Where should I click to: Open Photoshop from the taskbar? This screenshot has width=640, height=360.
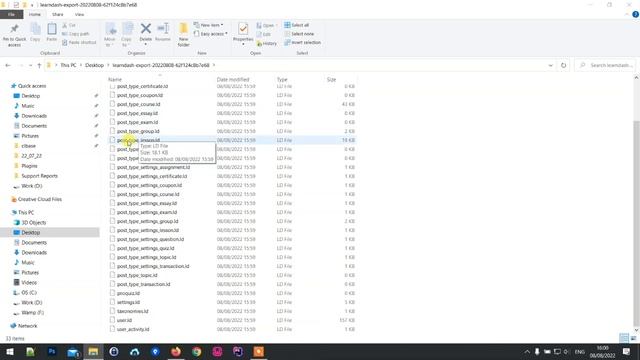pos(52,351)
